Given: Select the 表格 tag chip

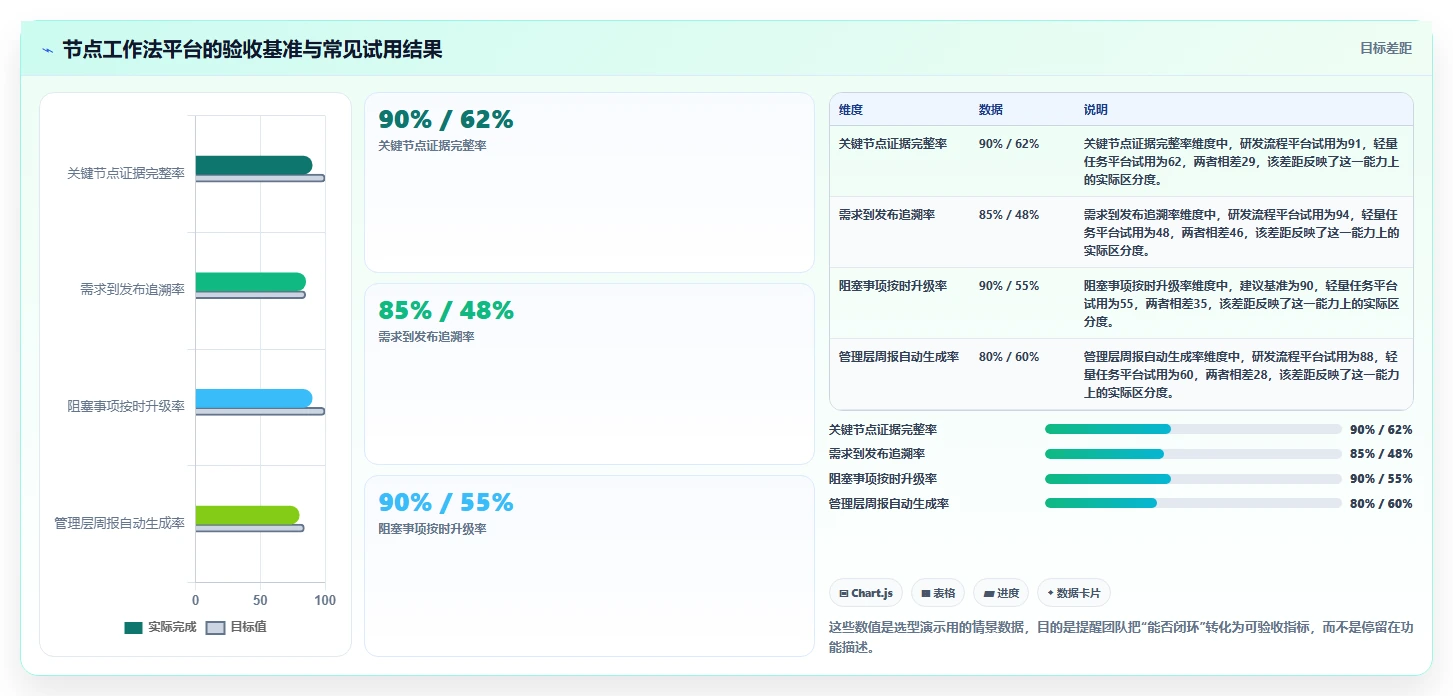Looking at the screenshot, I should click(x=938, y=593).
